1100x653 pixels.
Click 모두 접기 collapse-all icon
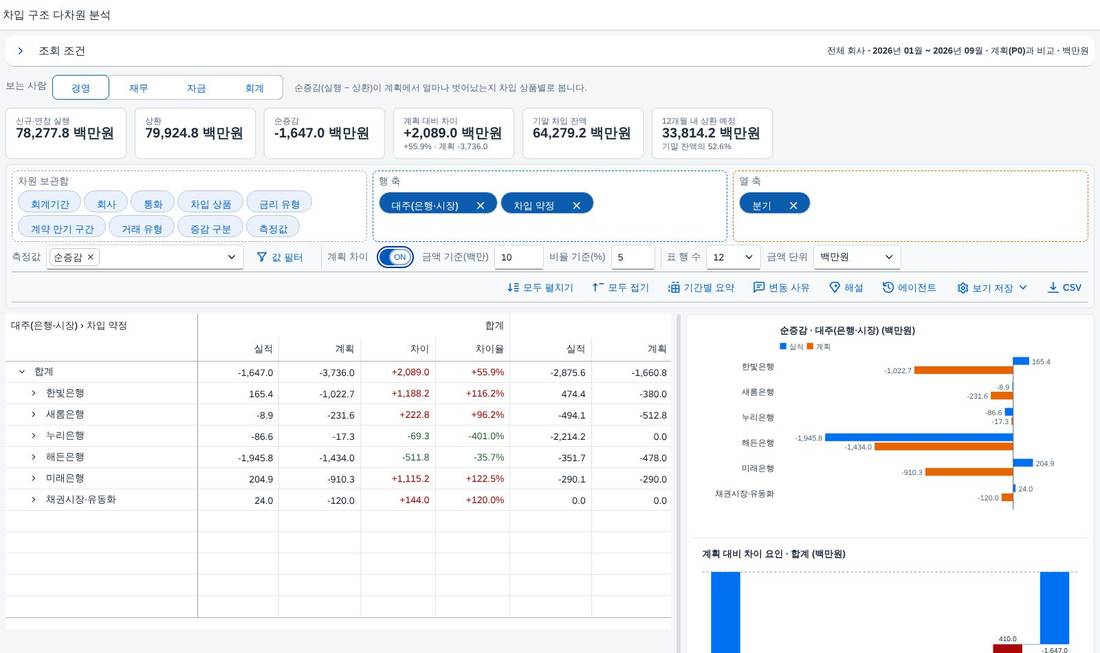(x=598, y=288)
